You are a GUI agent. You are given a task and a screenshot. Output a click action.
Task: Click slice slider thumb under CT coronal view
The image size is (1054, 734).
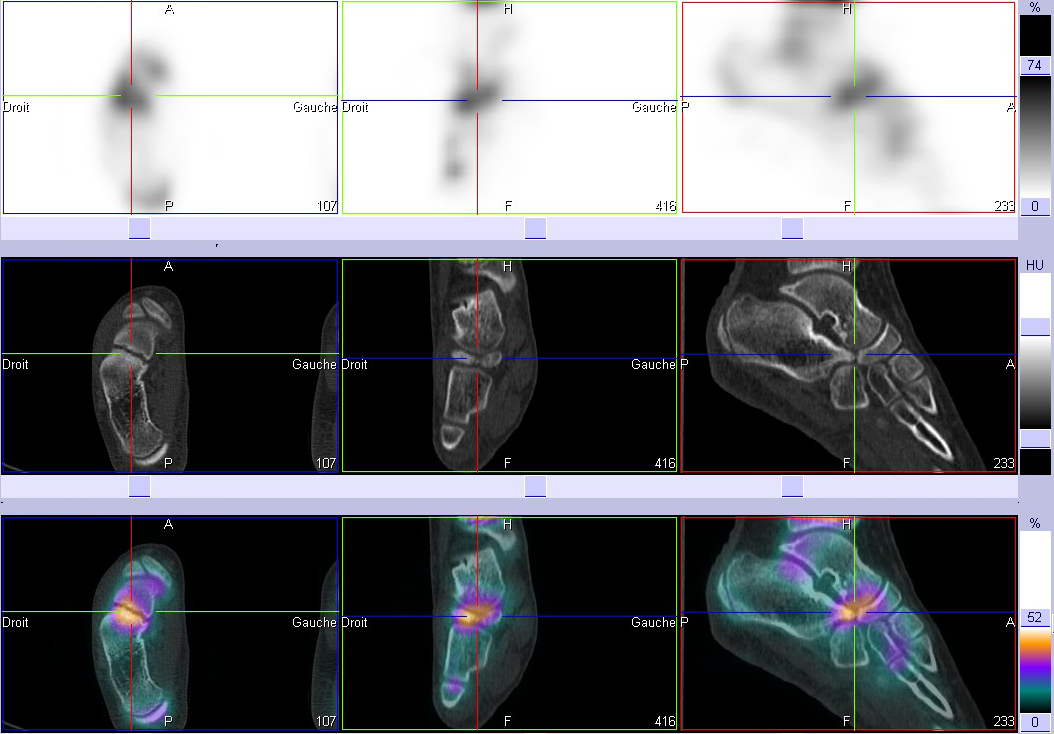[x=535, y=487]
